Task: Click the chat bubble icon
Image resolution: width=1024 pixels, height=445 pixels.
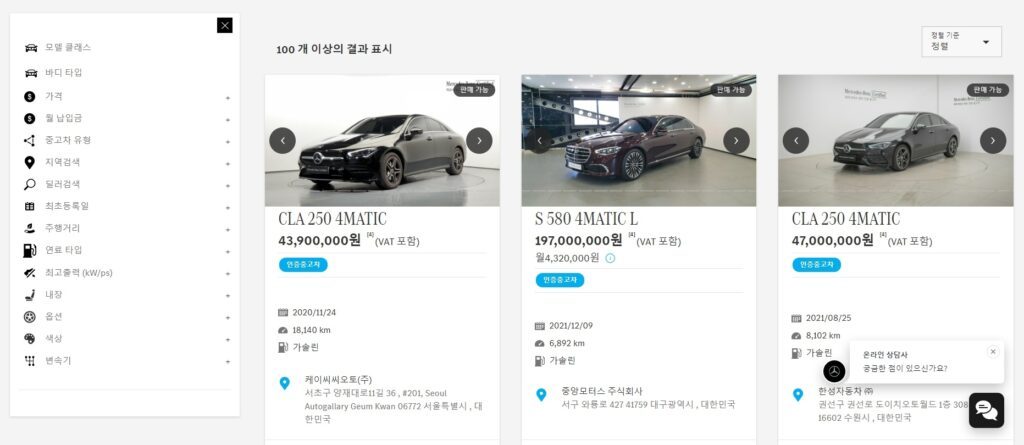Action: point(986,410)
